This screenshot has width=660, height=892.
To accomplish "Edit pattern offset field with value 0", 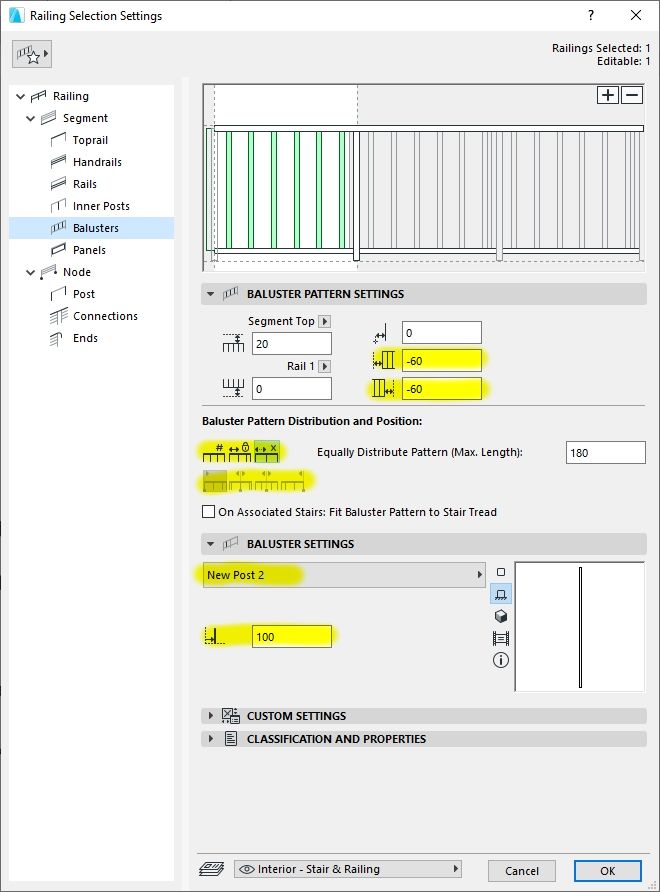I will tap(442, 333).
